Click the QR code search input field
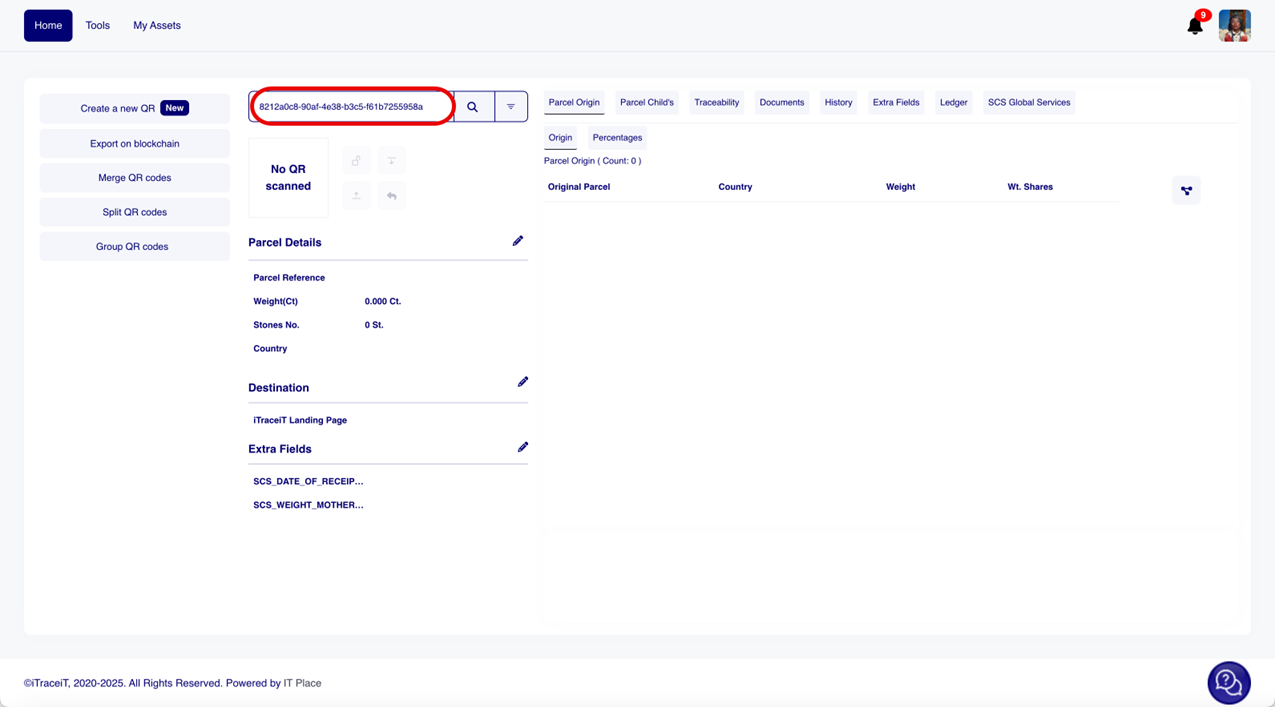The height and width of the screenshot is (707, 1275). 350,107
